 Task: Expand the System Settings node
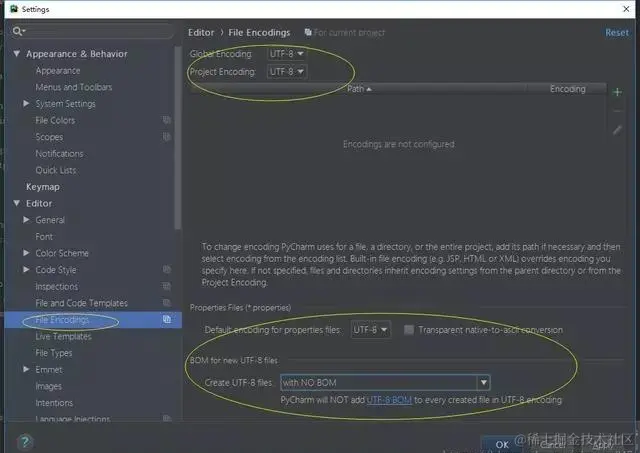[26, 104]
